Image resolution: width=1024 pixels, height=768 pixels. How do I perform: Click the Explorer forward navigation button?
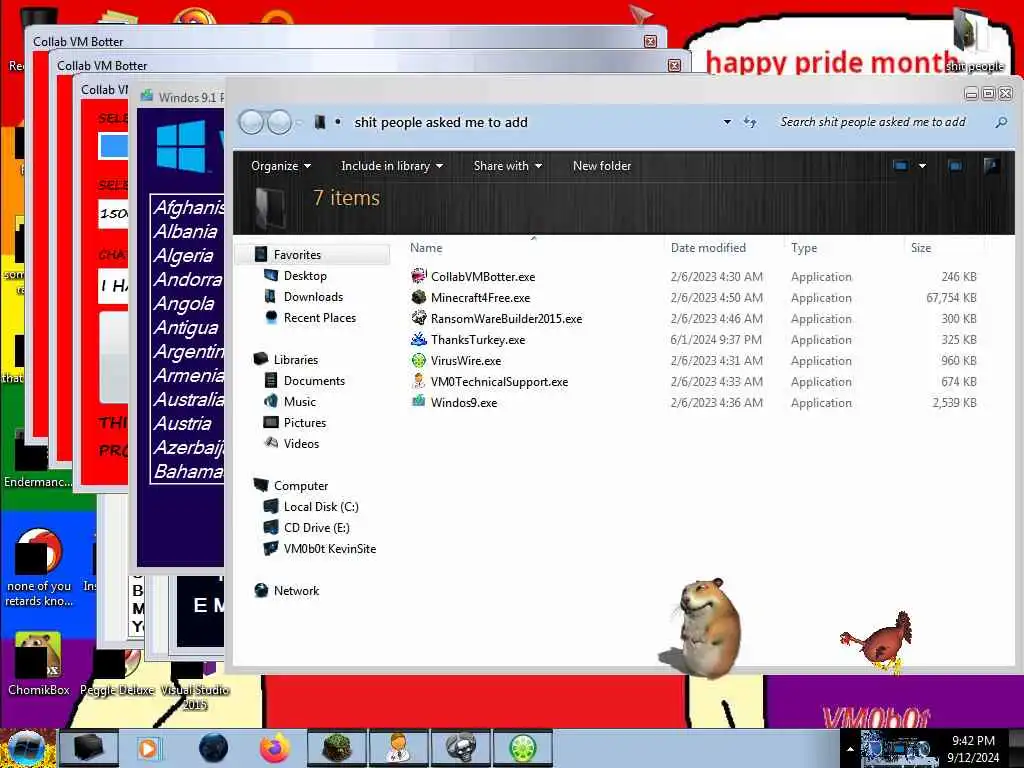tap(280, 122)
